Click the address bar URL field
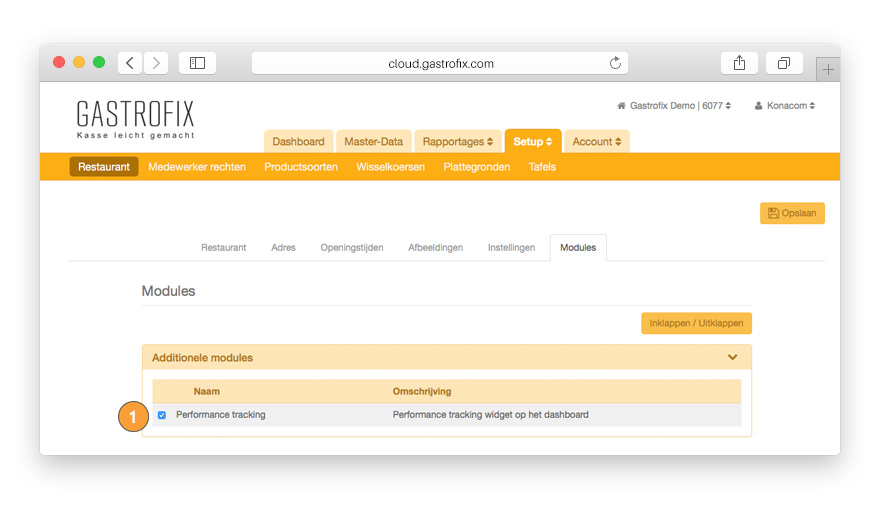 coord(440,63)
